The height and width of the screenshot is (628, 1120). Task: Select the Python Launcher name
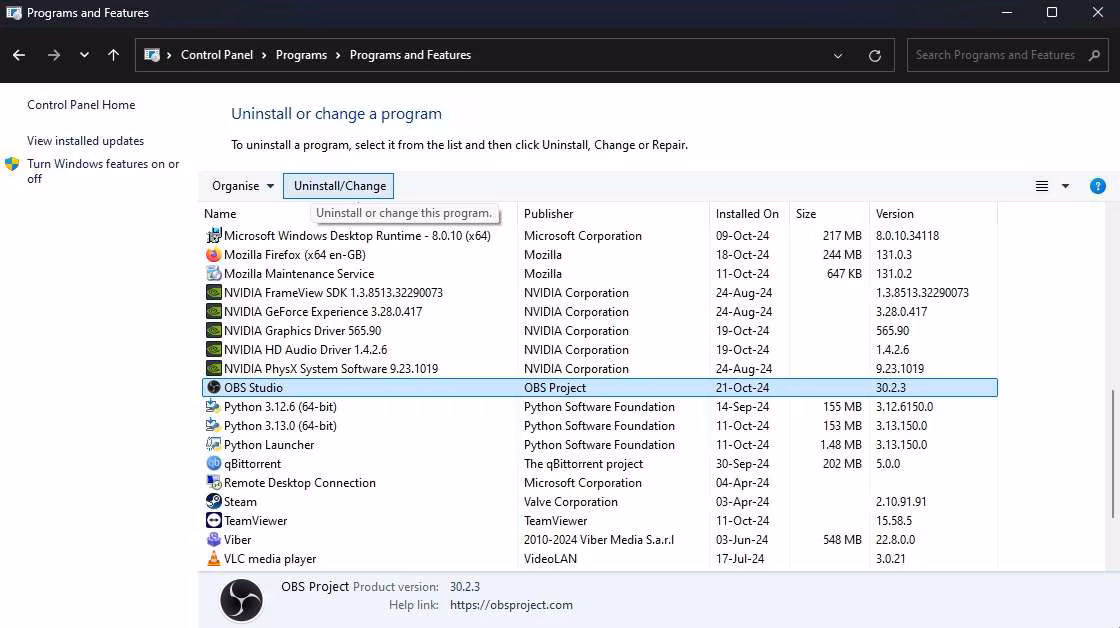(x=269, y=444)
